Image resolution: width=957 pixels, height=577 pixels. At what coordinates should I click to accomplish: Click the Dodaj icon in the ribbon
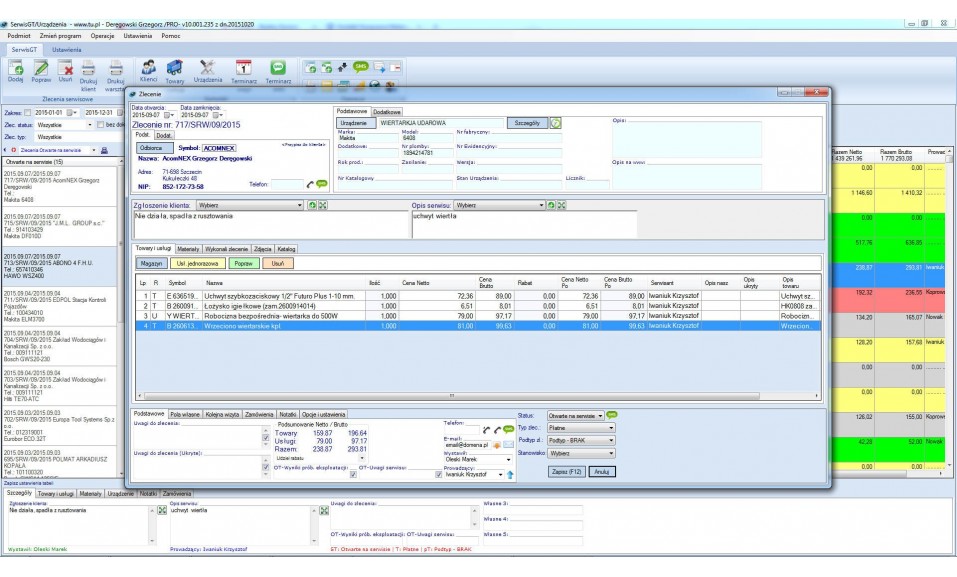(16, 68)
